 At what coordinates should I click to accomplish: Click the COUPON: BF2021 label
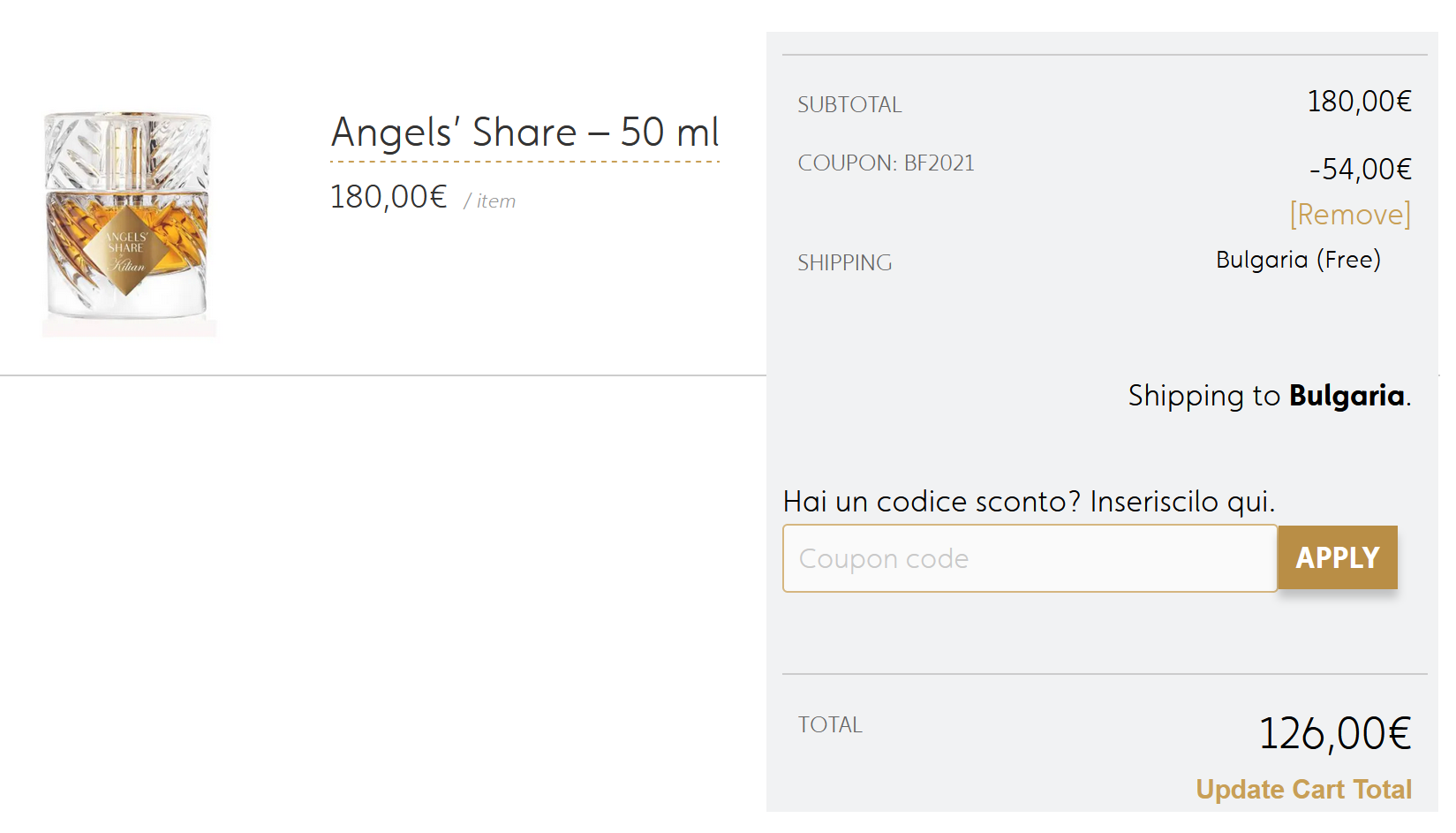pos(886,163)
